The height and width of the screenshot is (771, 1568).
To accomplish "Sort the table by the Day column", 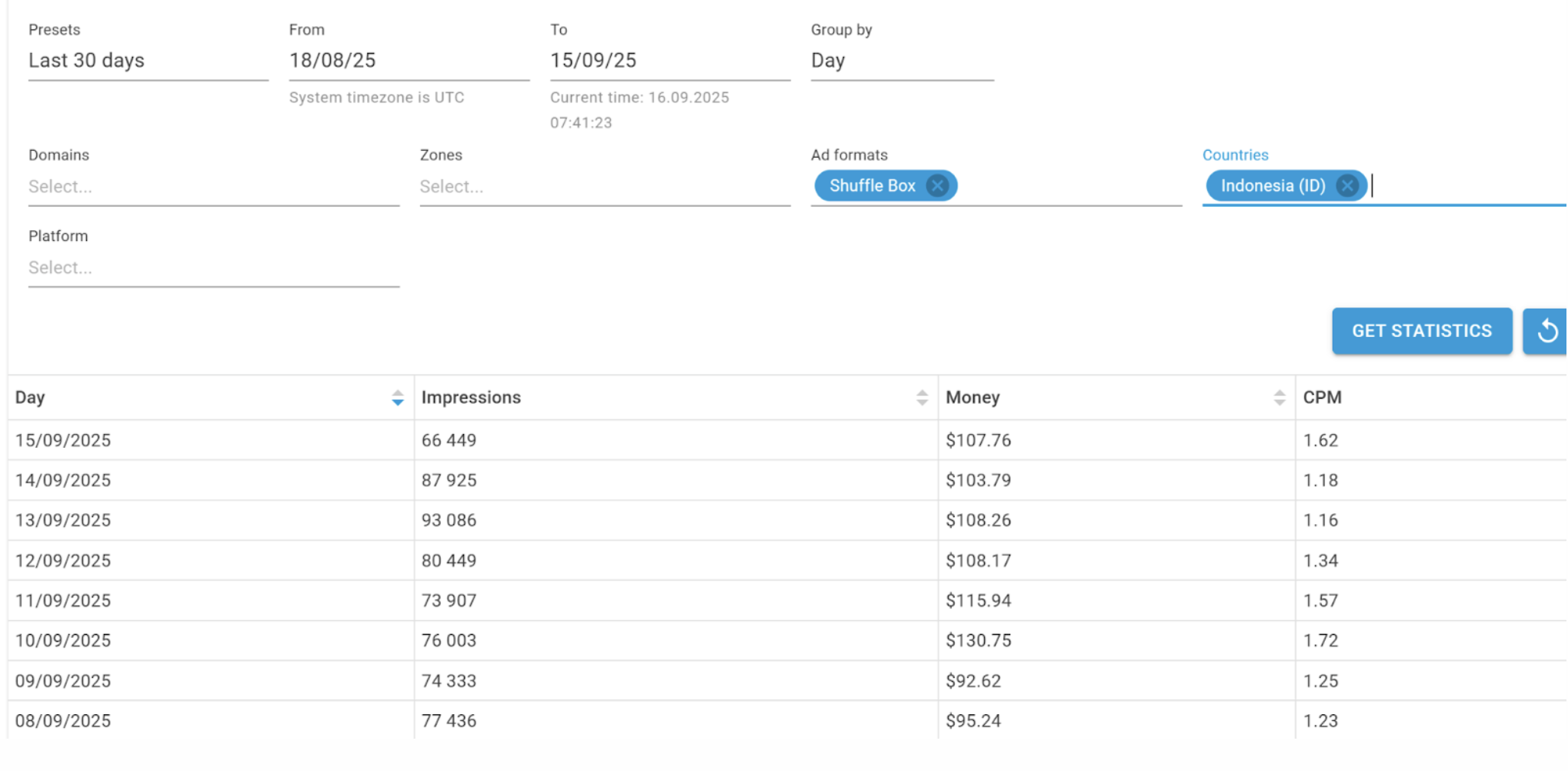I will tap(398, 398).
